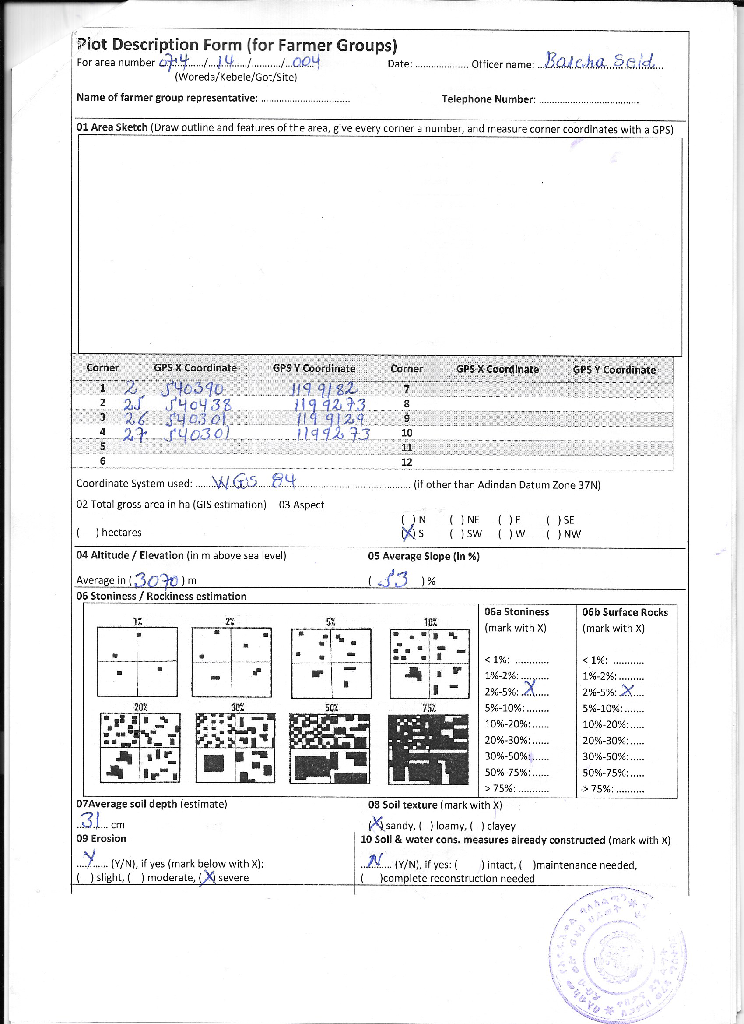Check the maintenance needed box
744x1024 pixels.
point(528,865)
